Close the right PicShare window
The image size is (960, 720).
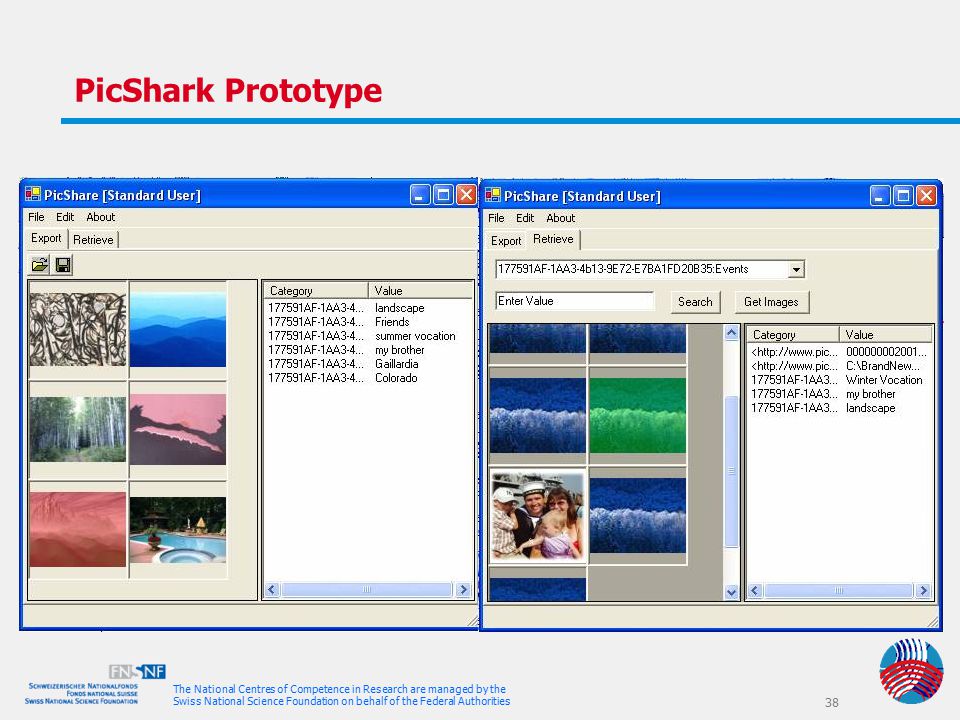(x=926, y=196)
